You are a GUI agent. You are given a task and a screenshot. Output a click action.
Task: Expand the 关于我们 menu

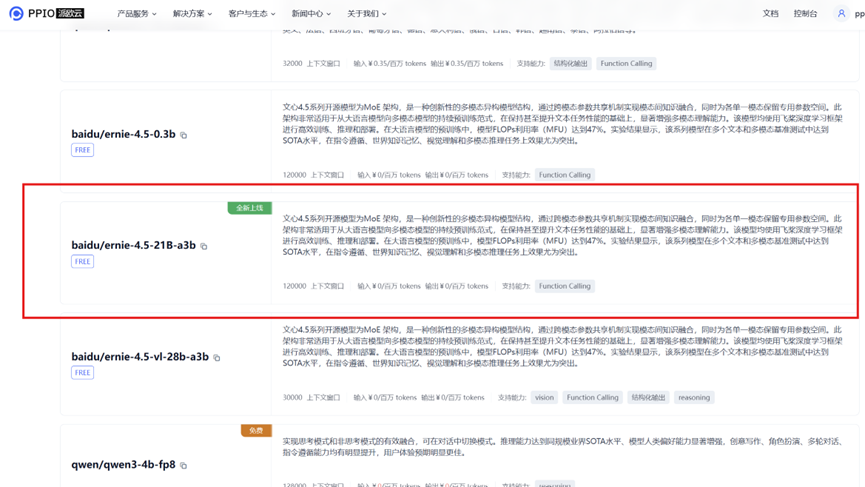click(x=366, y=14)
